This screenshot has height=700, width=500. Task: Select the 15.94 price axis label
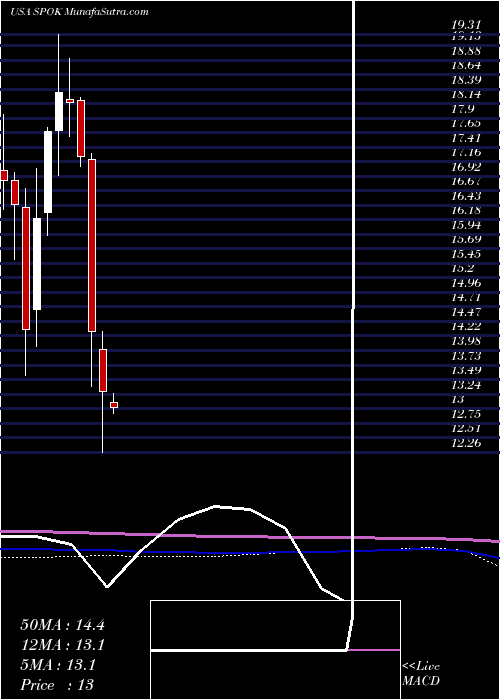click(466, 225)
